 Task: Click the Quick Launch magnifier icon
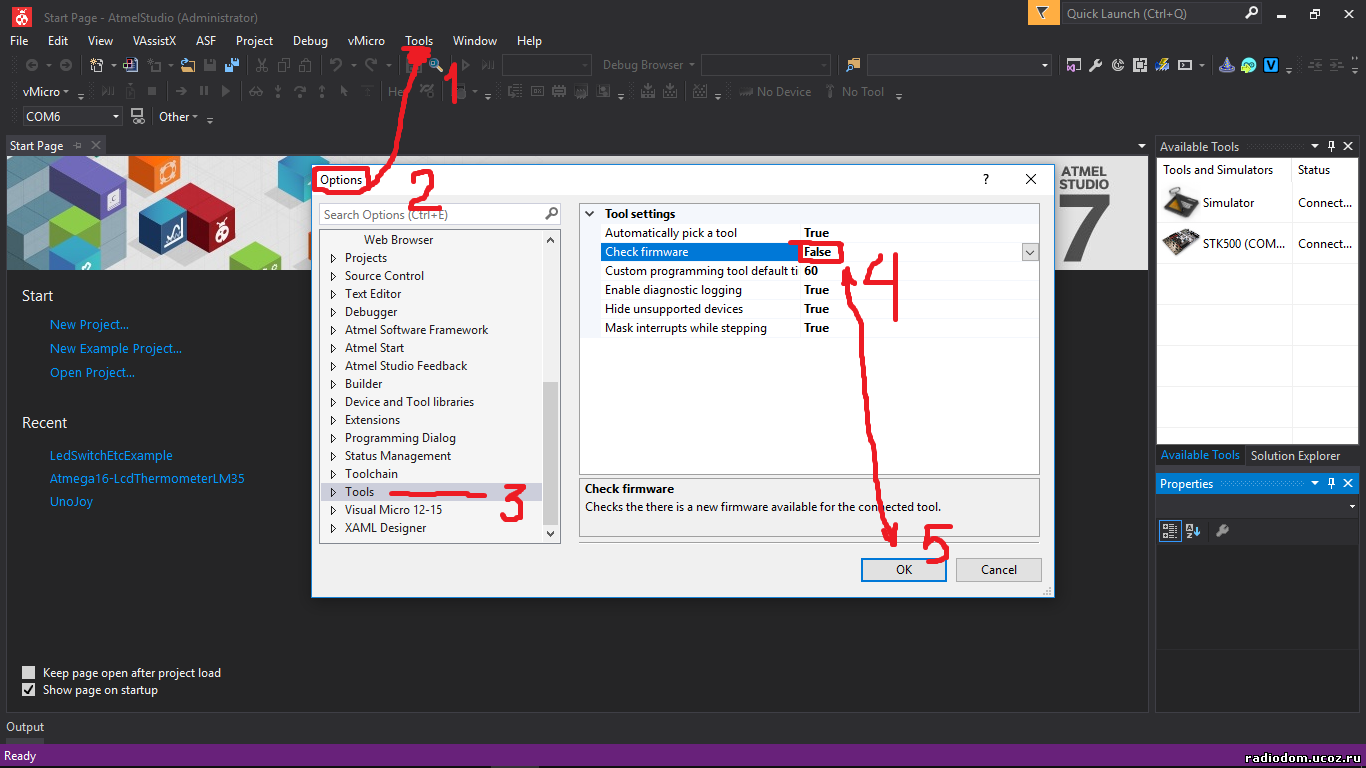click(x=1251, y=13)
